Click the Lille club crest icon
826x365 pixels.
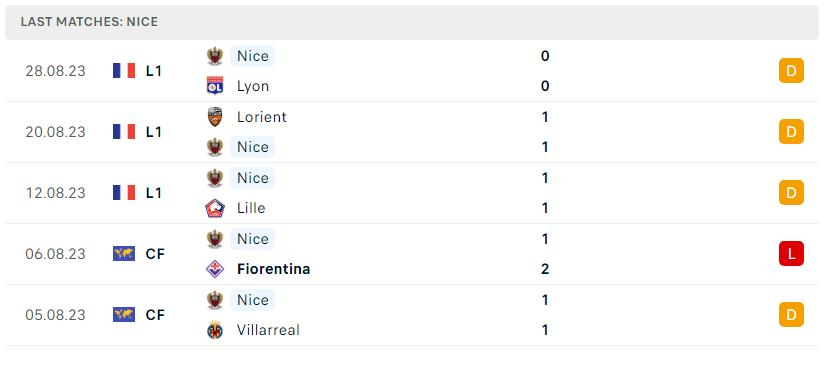214,208
